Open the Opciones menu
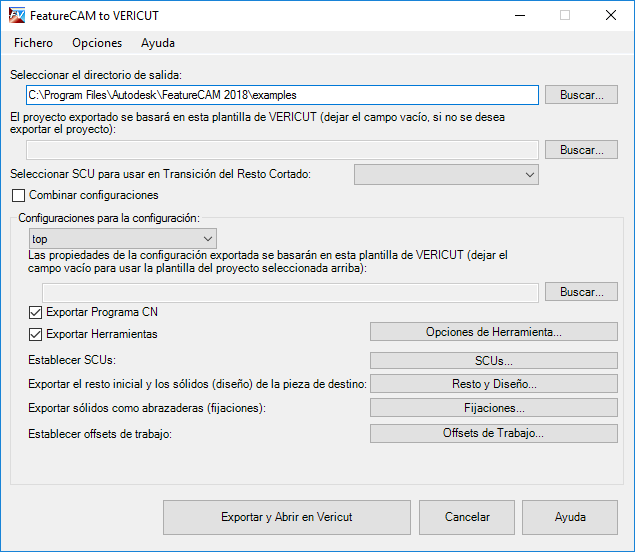 point(97,43)
